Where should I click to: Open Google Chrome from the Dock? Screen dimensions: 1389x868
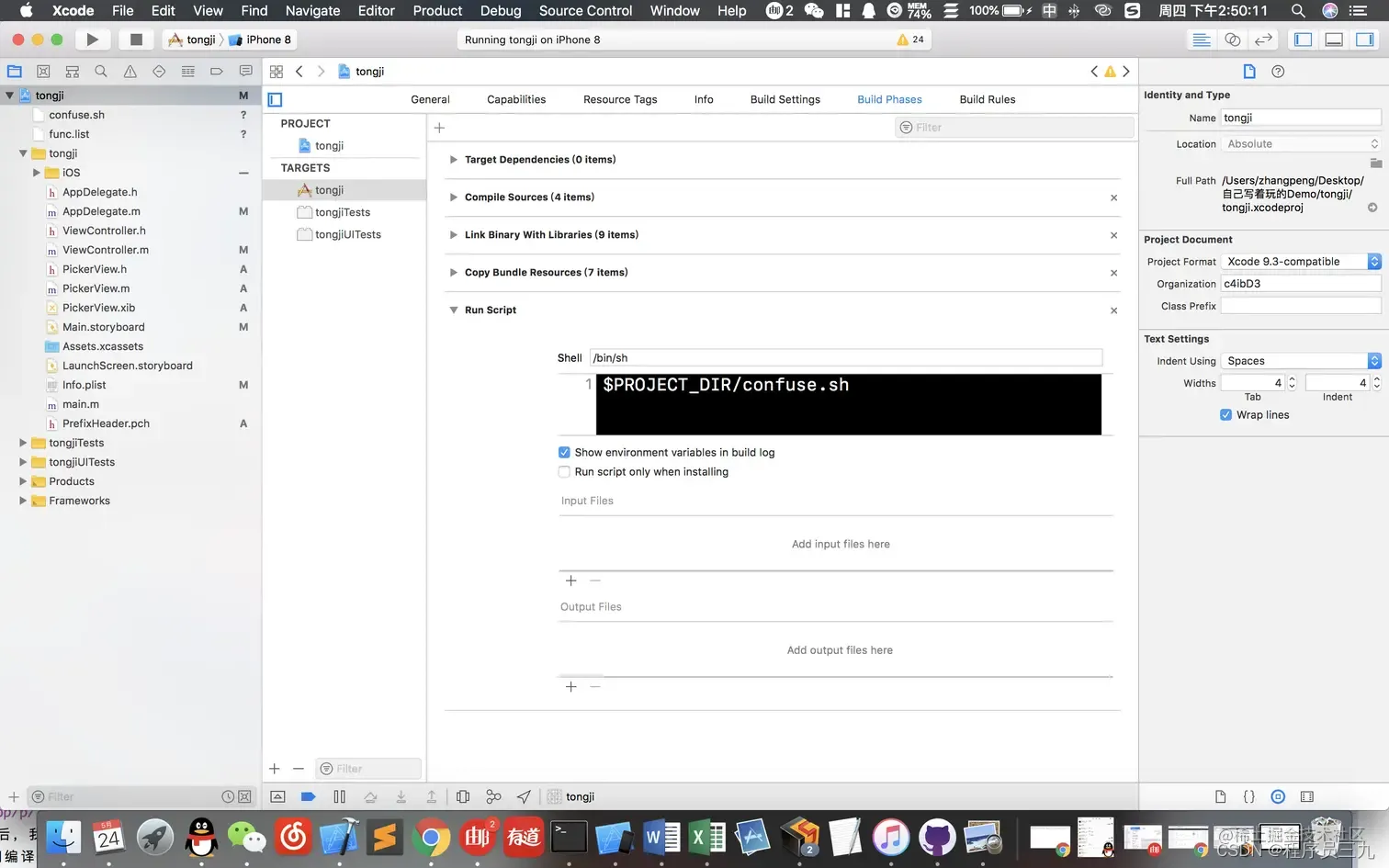[431, 838]
